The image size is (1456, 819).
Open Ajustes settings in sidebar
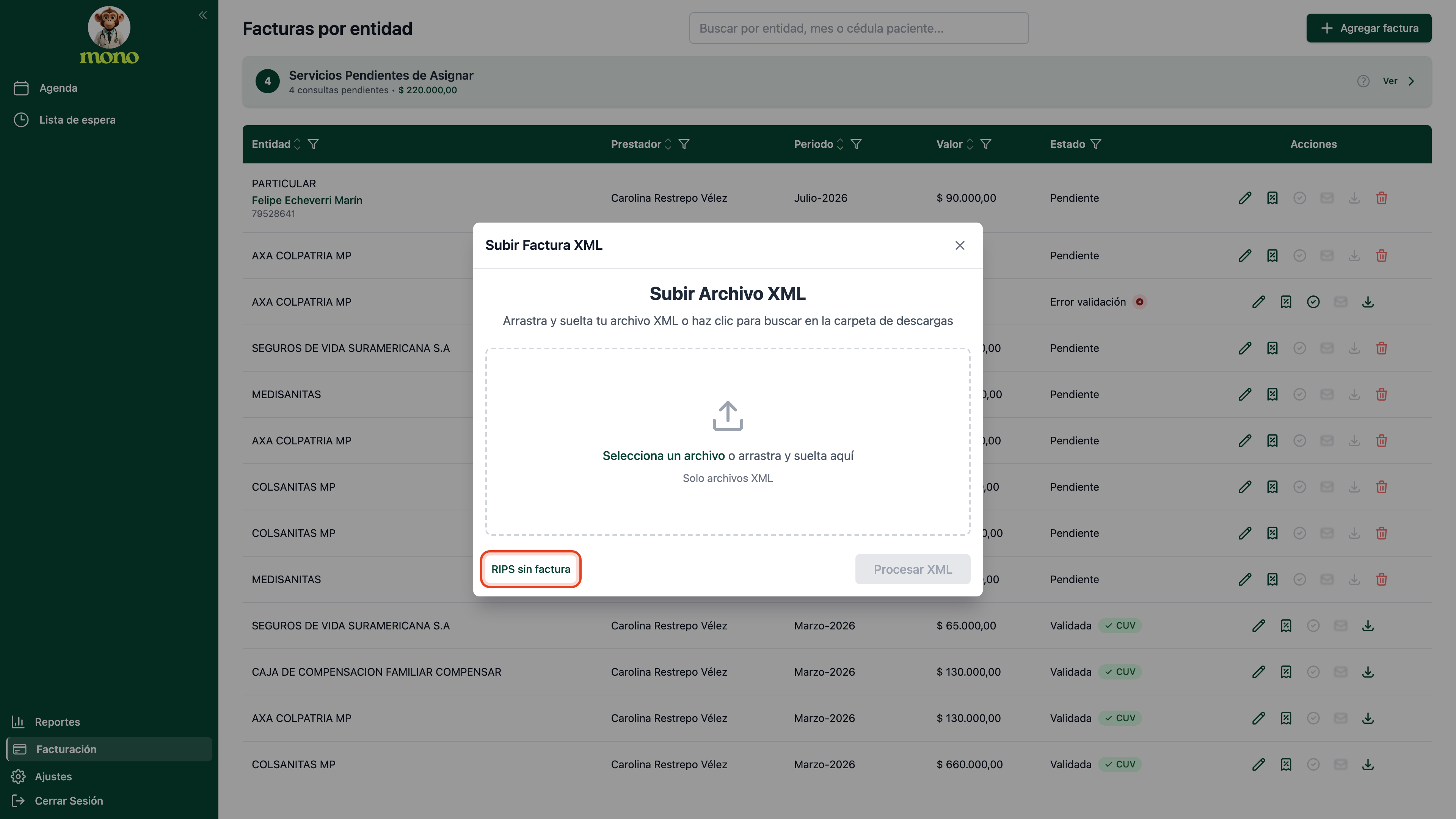[x=109, y=777]
